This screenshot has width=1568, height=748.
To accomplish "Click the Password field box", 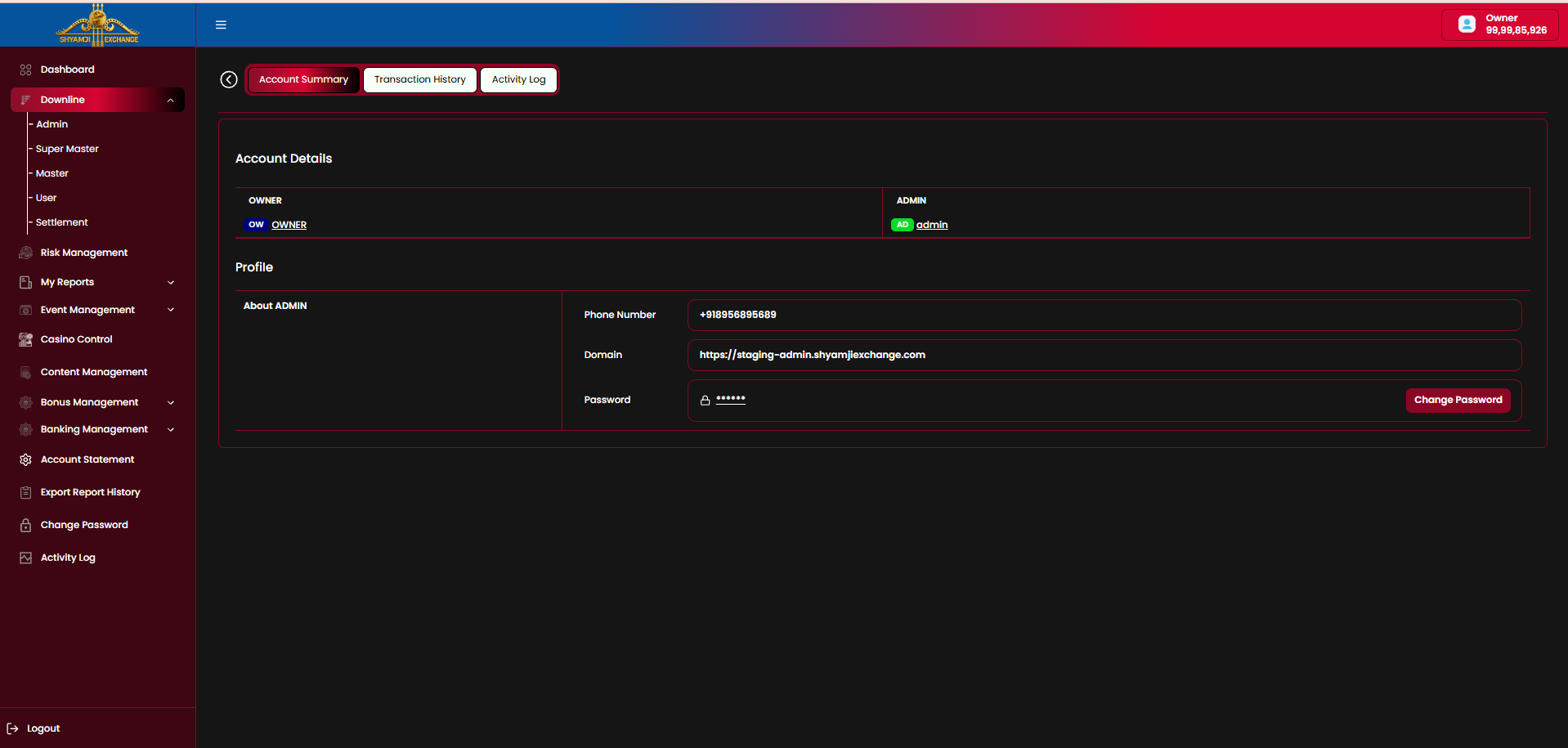I will (x=1104, y=401).
